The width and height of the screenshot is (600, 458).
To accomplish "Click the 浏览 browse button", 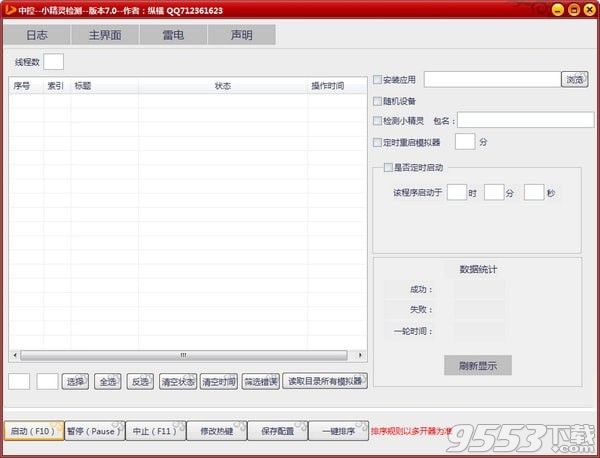I will (x=574, y=80).
